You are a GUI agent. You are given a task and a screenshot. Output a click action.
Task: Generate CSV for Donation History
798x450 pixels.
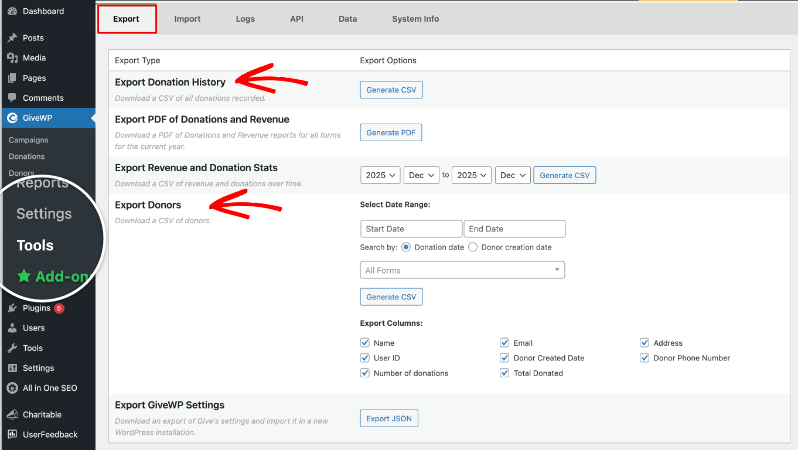(391, 90)
